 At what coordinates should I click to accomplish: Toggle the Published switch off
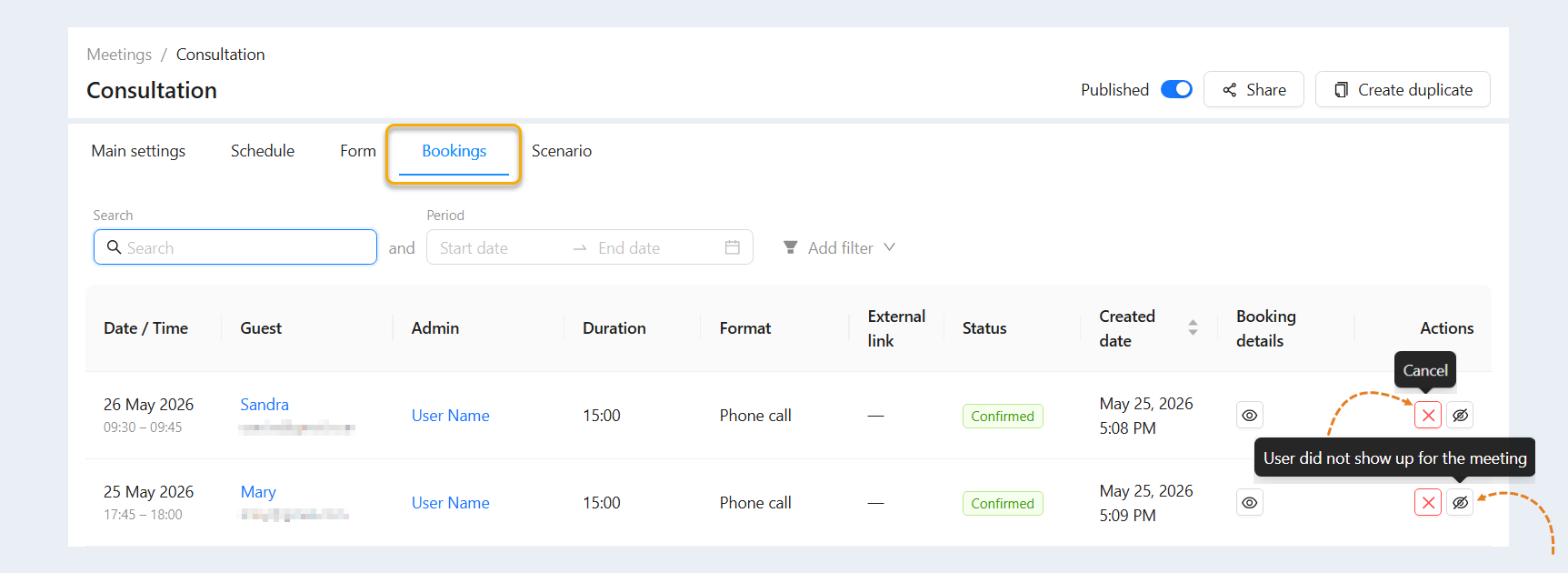tap(1176, 89)
